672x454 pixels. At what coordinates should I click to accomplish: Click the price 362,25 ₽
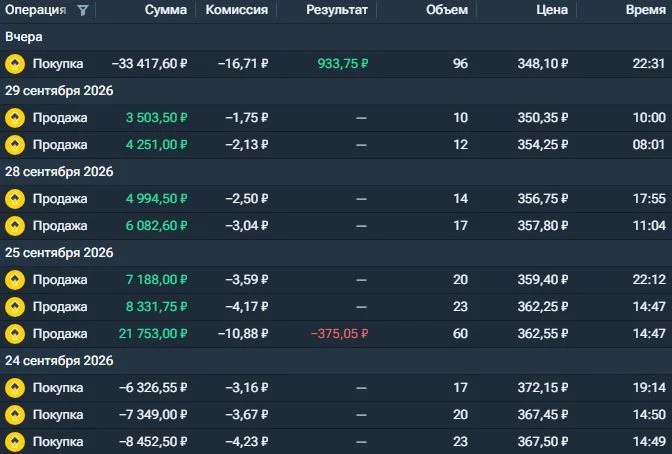(x=543, y=307)
